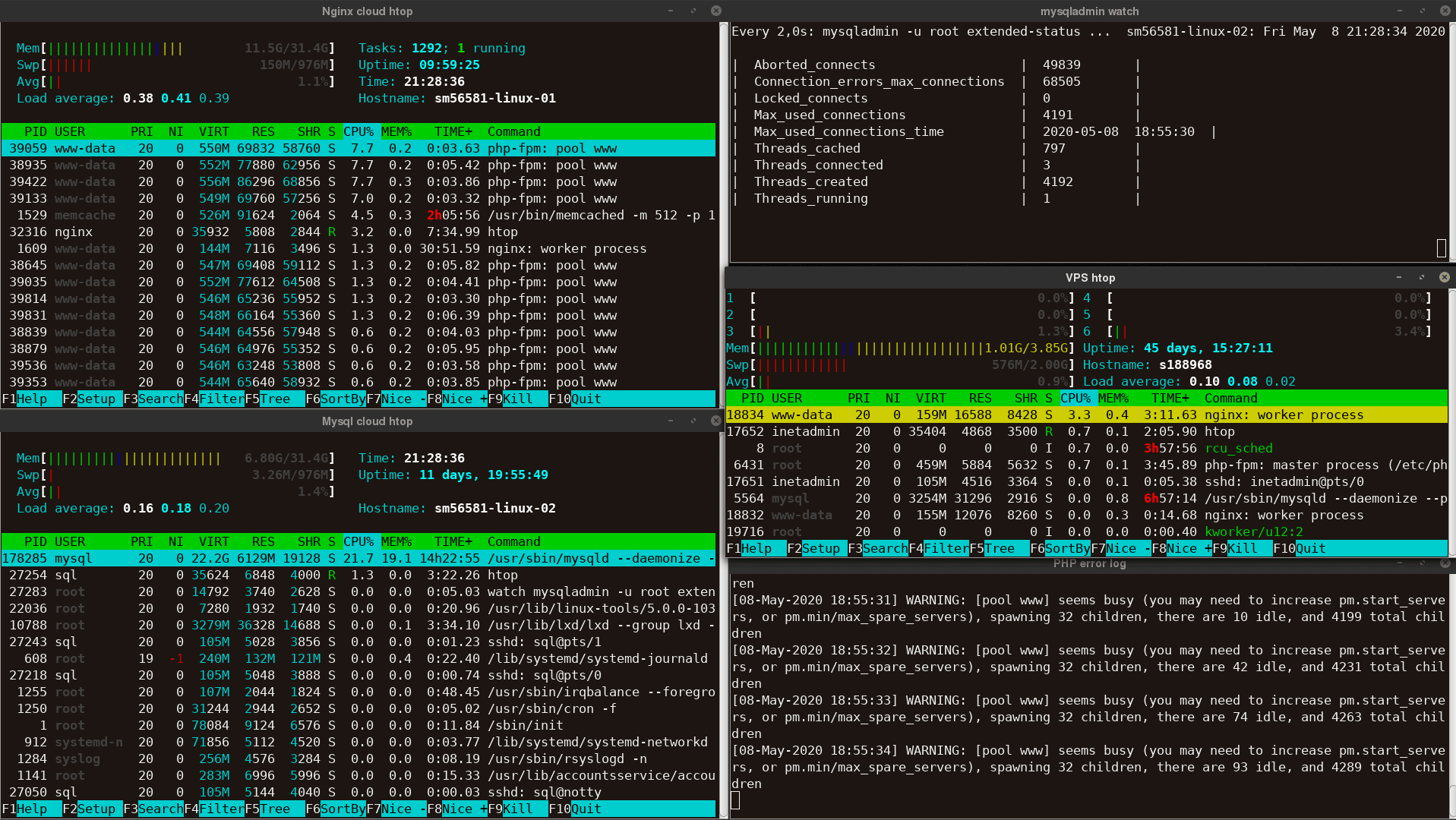Minimize the Nginx cloud htop window
The height and width of the screenshot is (820, 1456).
coord(670,11)
